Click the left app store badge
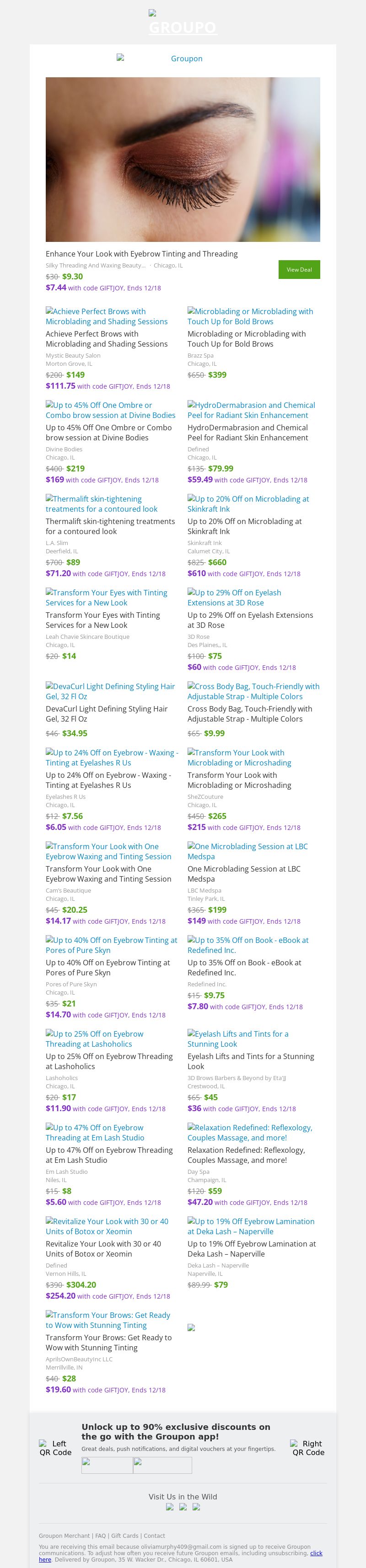The height and width of the screenshot is (1568, 366). coord(107,1465)
